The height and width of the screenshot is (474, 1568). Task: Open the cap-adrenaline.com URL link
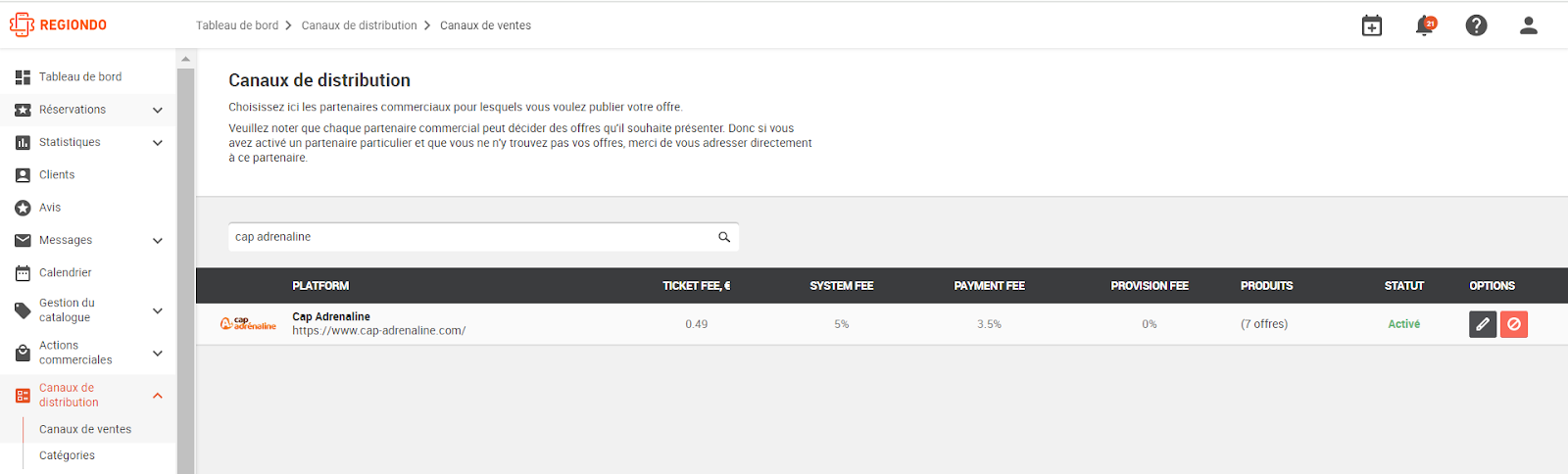[x=378, y=331]
